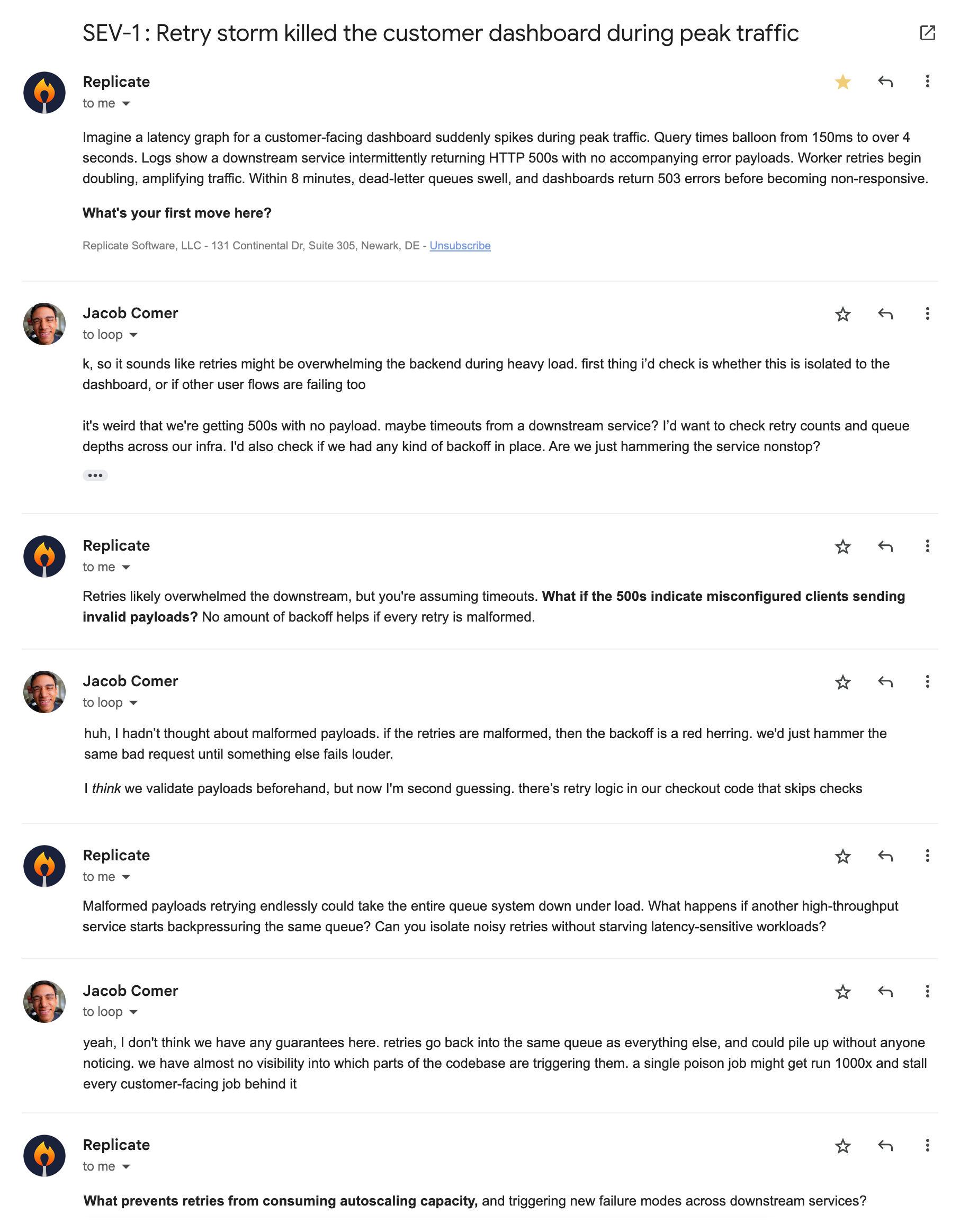Image resolution: width=960 pixels, height=1232 pixels.
Task: Open more options on last Replicate message
Action: (x=927, y=1146)
